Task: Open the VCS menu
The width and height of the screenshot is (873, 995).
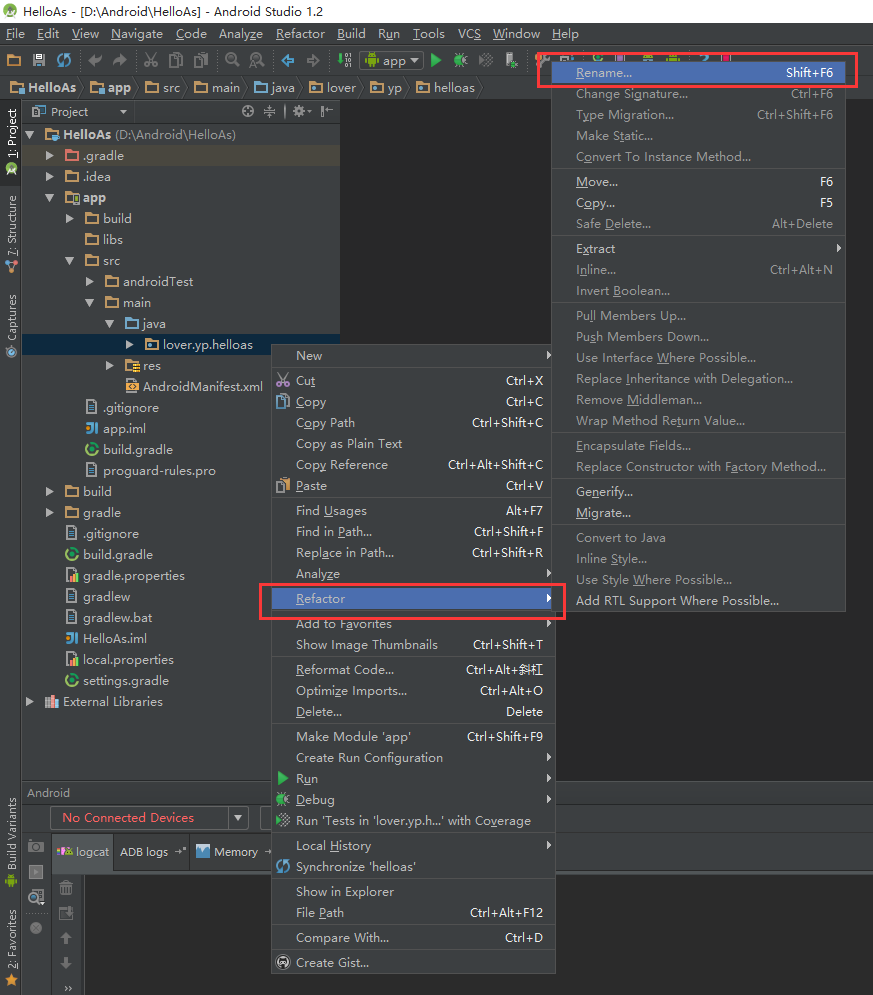Action: pos(469,34)
